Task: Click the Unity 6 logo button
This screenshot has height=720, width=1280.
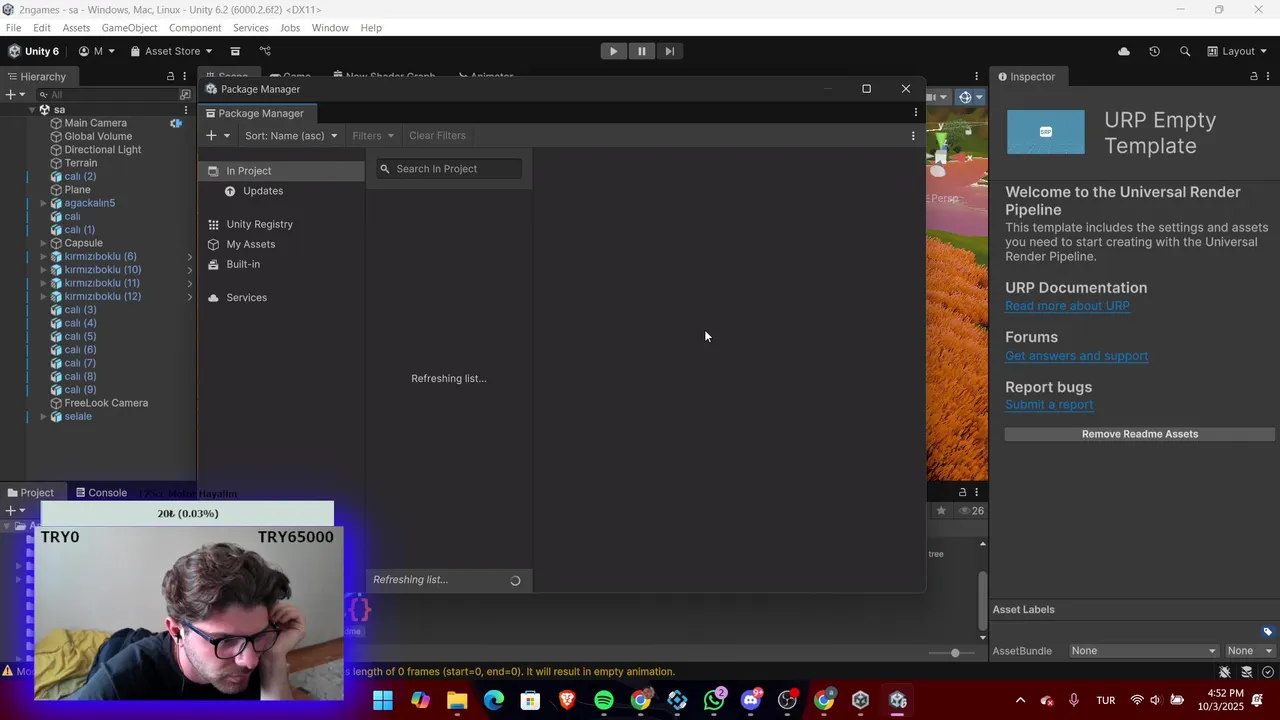Action: tap(34, 51)
